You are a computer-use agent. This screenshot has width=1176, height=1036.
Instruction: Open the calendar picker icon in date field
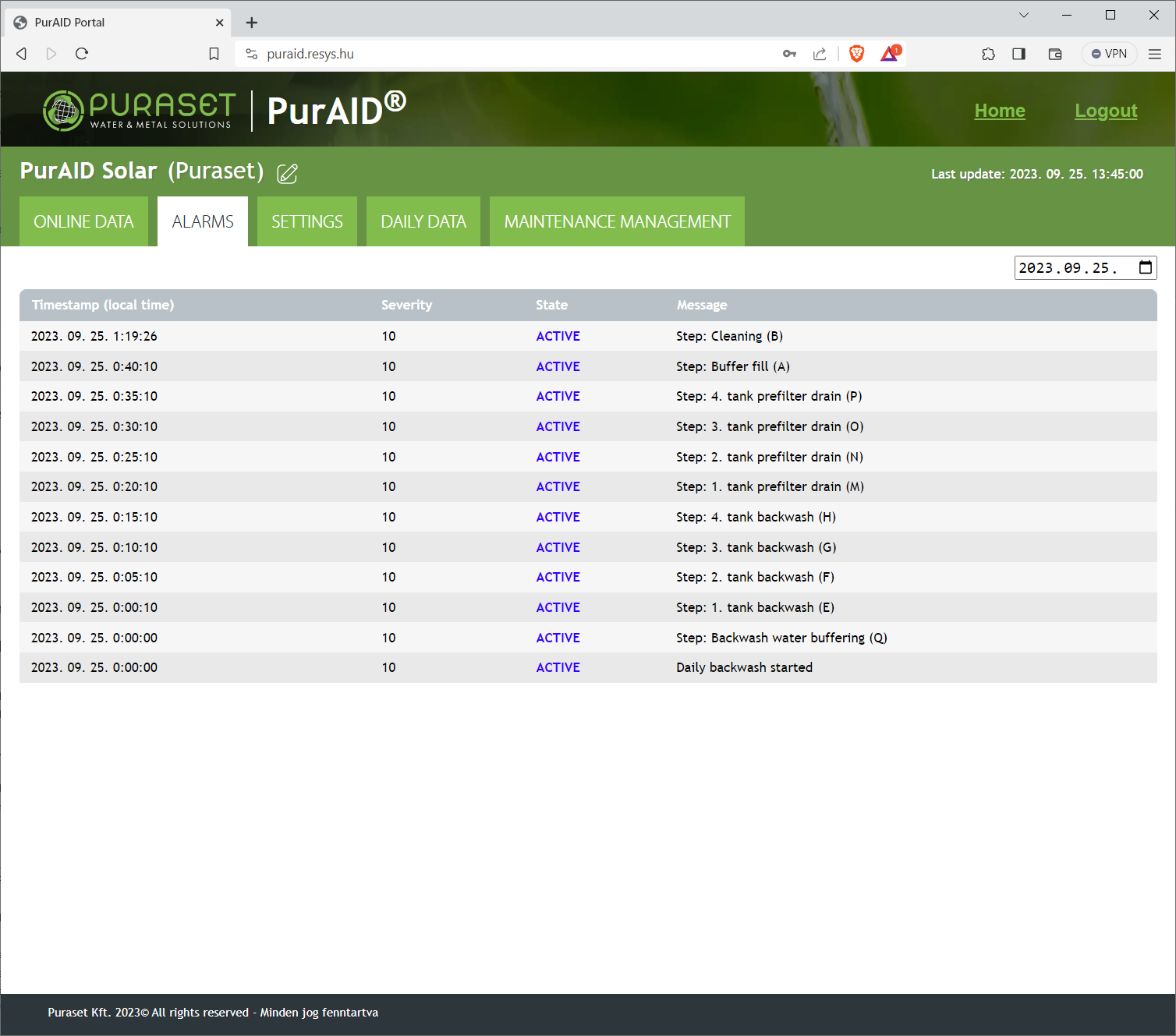coord(1145,267)
